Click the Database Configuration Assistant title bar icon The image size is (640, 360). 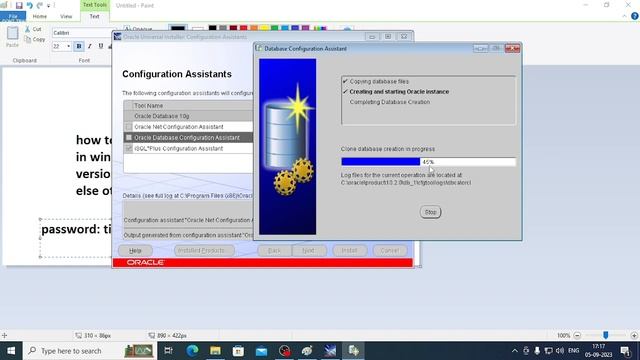point(259,48)
